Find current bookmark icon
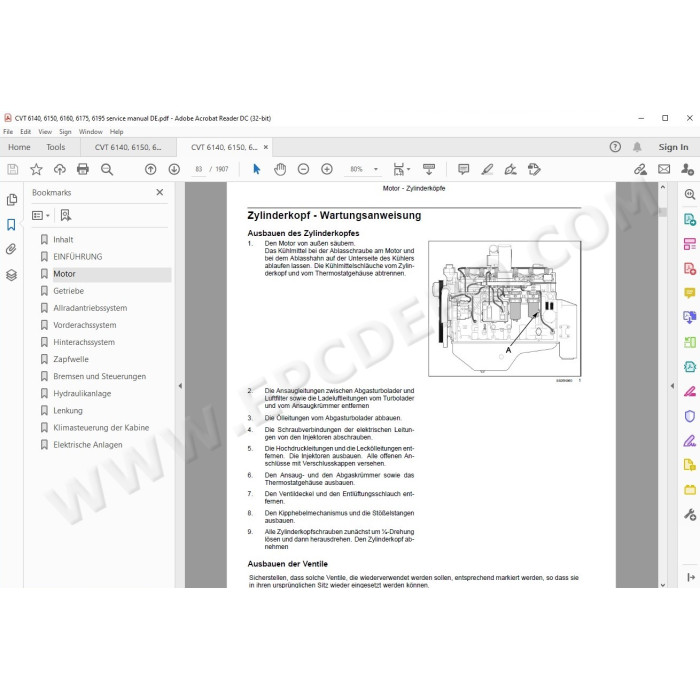The image size is (700, 700). click(x=66, y=216)
